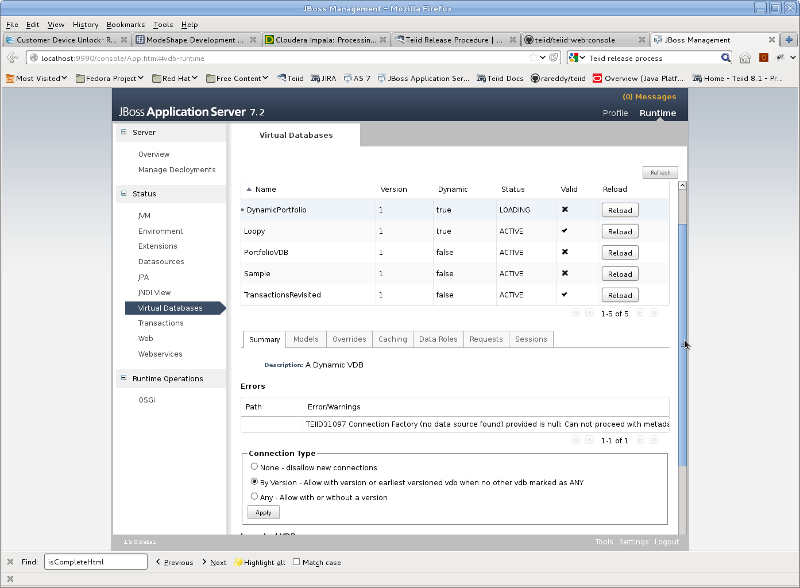Close the find bar X icon
800x588 pixels.
(10, 562)
